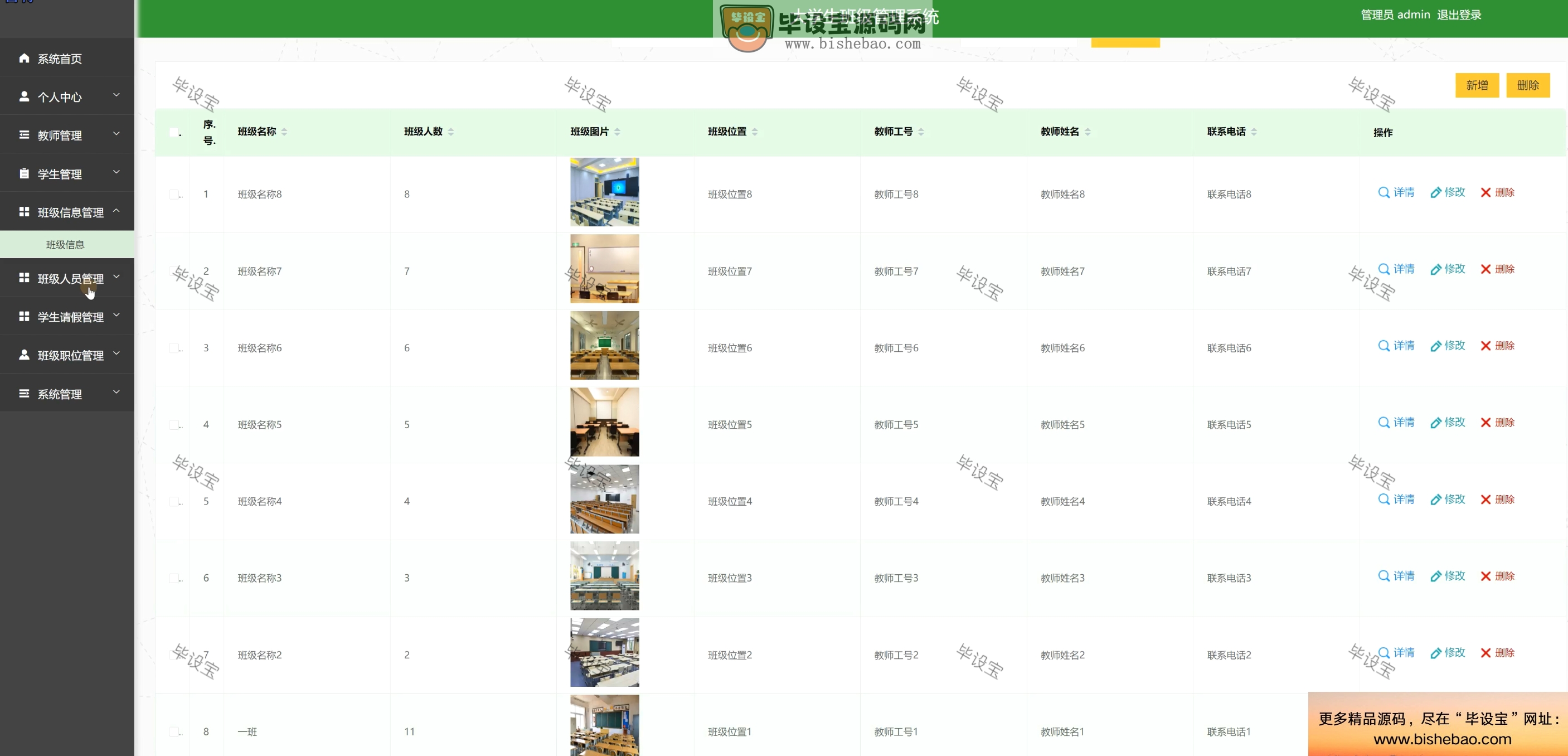This screenshot has width=1568, height=756.
Task: View 详情 magnifier for 班级名称4
Action: click(1383, 499)
